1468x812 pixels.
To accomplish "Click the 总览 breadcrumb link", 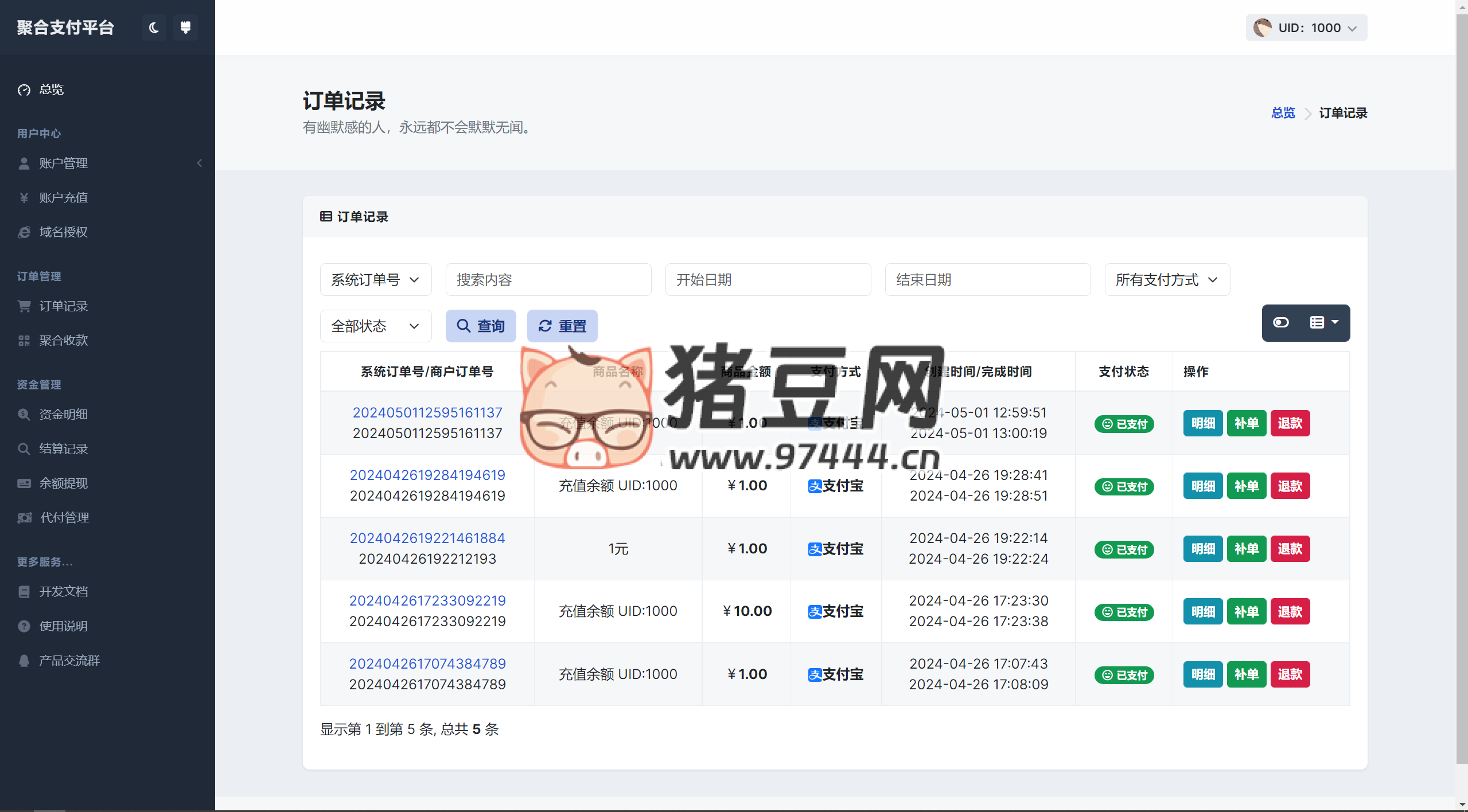I will (x=1283, y=113).
